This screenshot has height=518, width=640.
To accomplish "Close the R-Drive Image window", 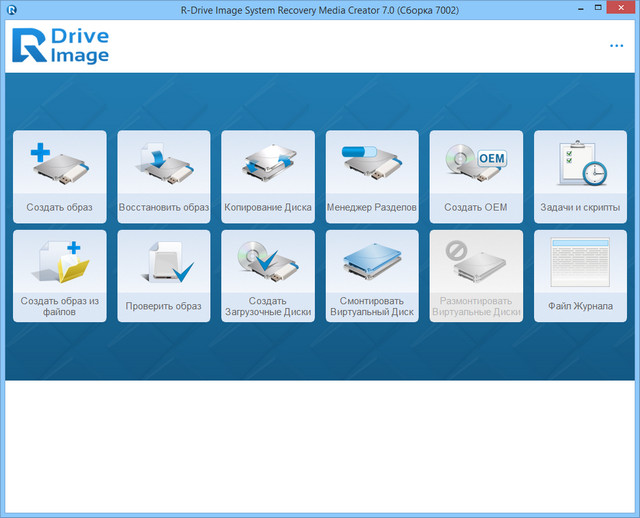I will click(x=621, y=7).
